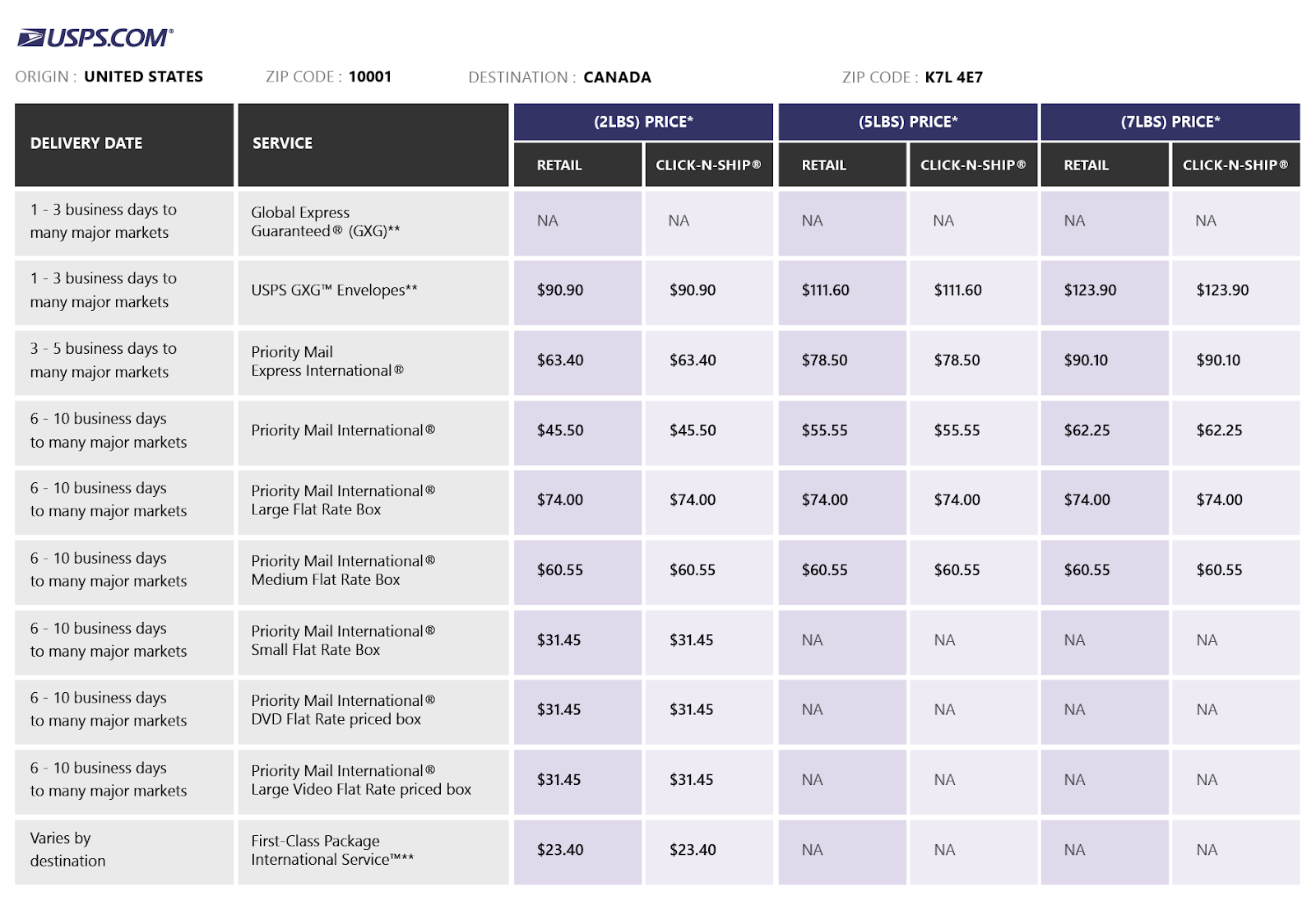The width and height of the screenshot is (1316, 901).
Task: Select CLICK-N-SHIP subheader under 7LBS price
Action: click(x=1235, y=165)
